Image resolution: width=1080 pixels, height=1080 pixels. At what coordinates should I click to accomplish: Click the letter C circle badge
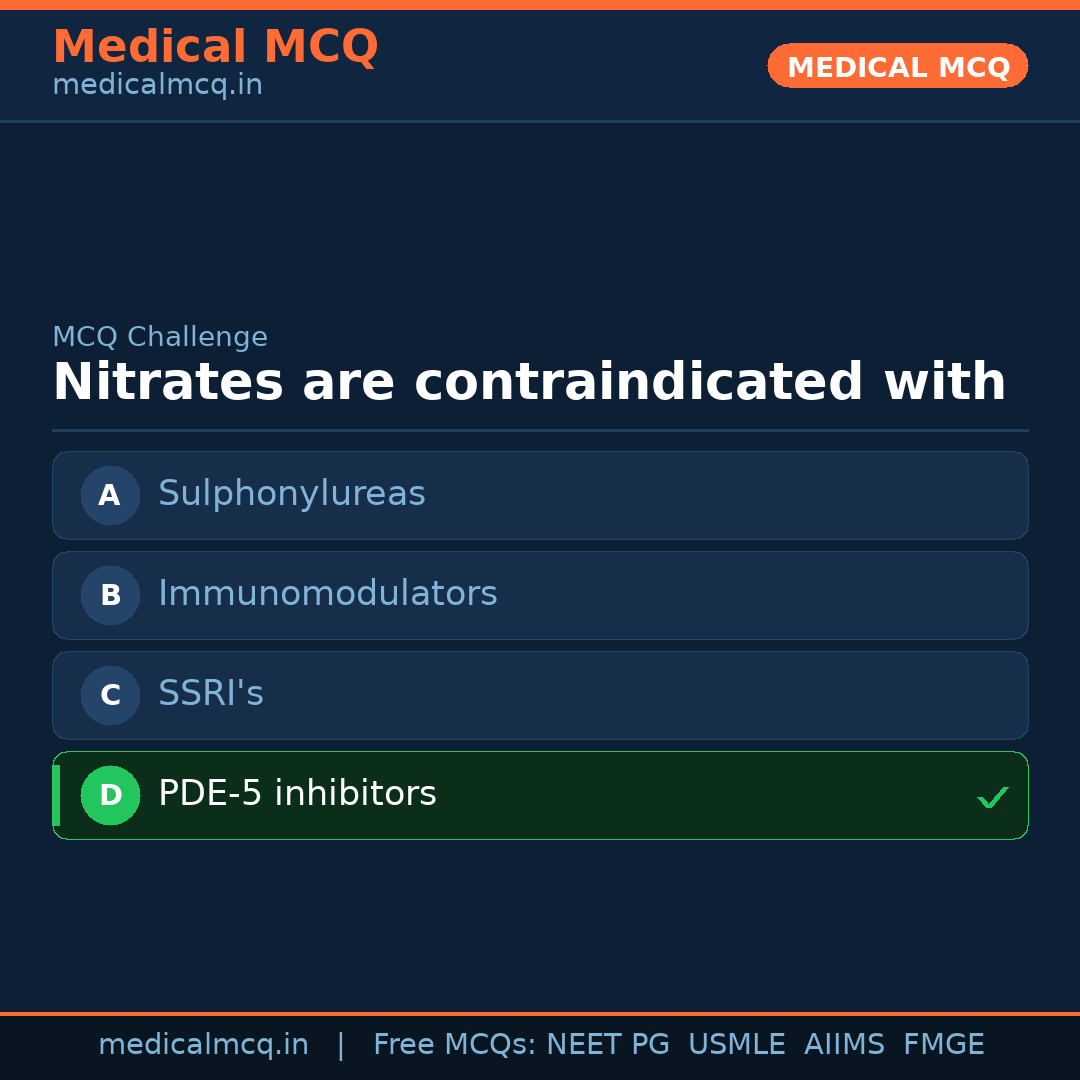coord(110,695)
